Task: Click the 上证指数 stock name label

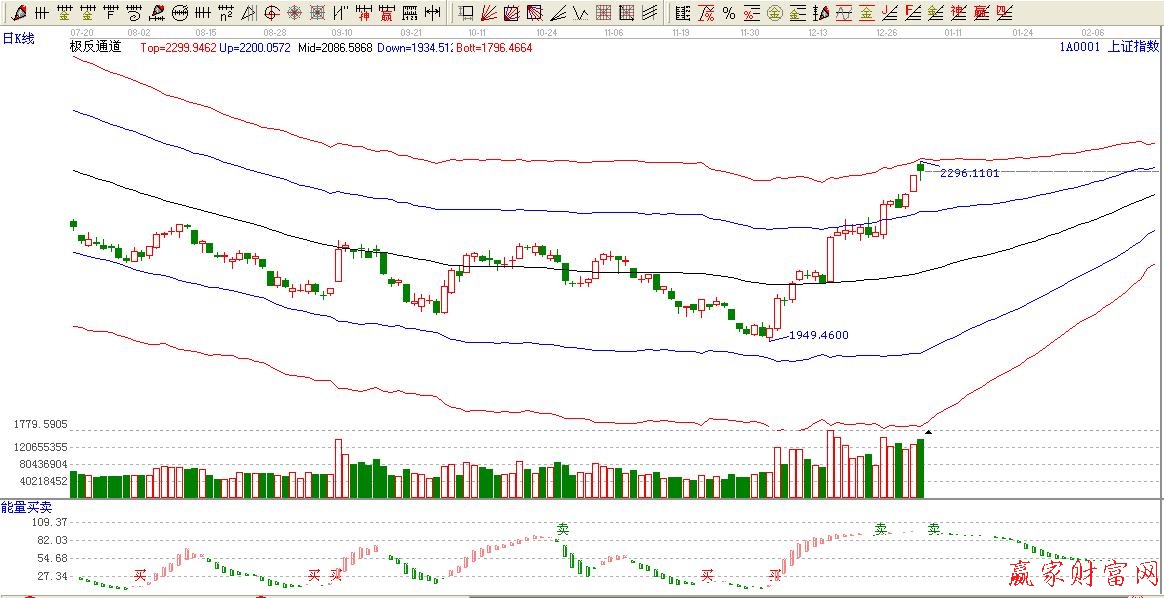Action: (1135, 47)
